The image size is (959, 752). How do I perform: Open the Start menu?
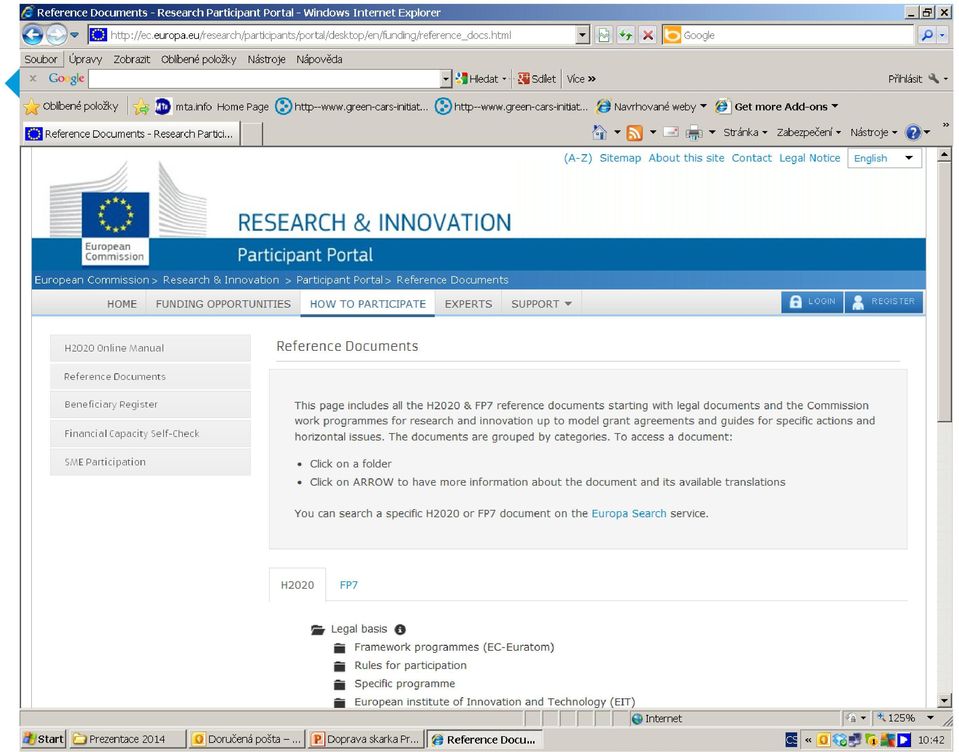click(x=43, y=739)
